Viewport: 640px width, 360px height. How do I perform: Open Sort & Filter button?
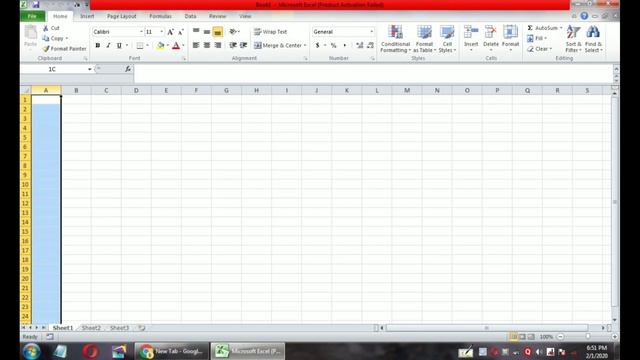coord(573,39)
